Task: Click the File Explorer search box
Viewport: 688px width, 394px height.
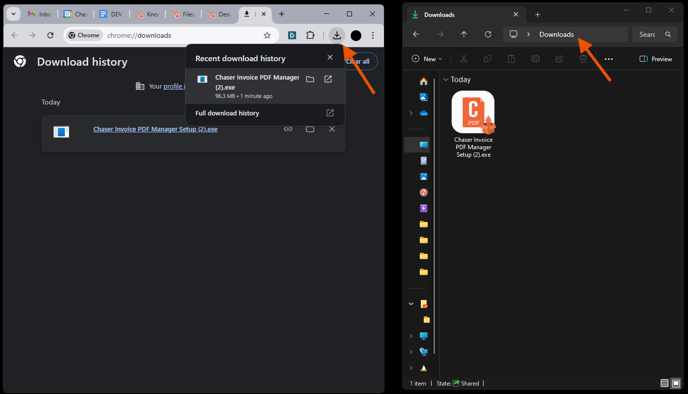Action: (654, 34)
